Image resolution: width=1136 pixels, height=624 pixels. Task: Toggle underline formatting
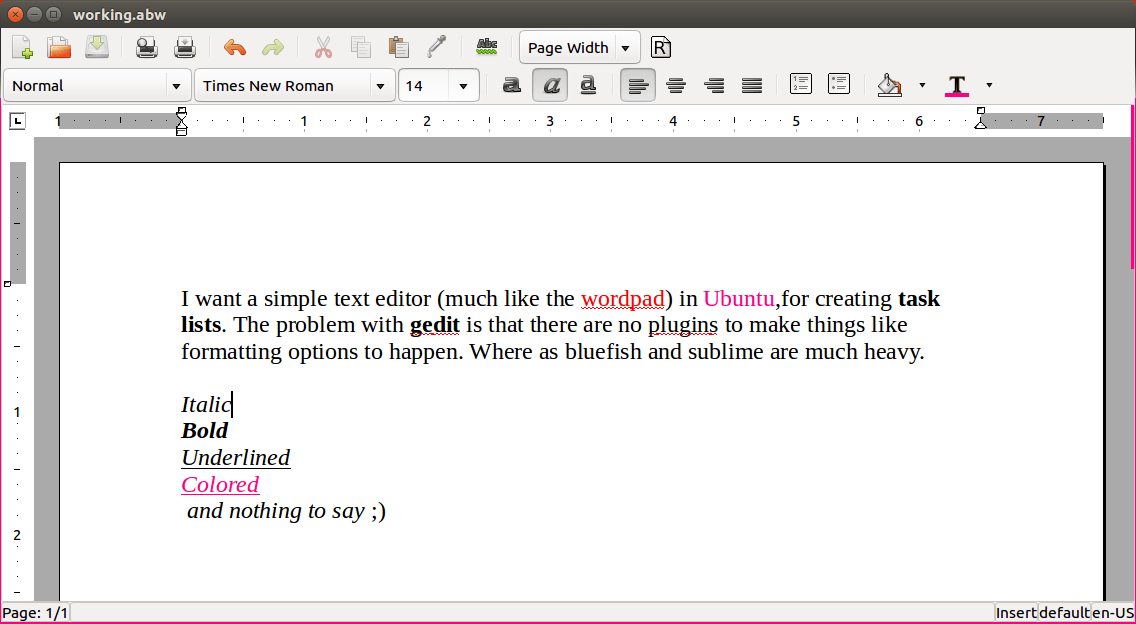pos(588,86)
